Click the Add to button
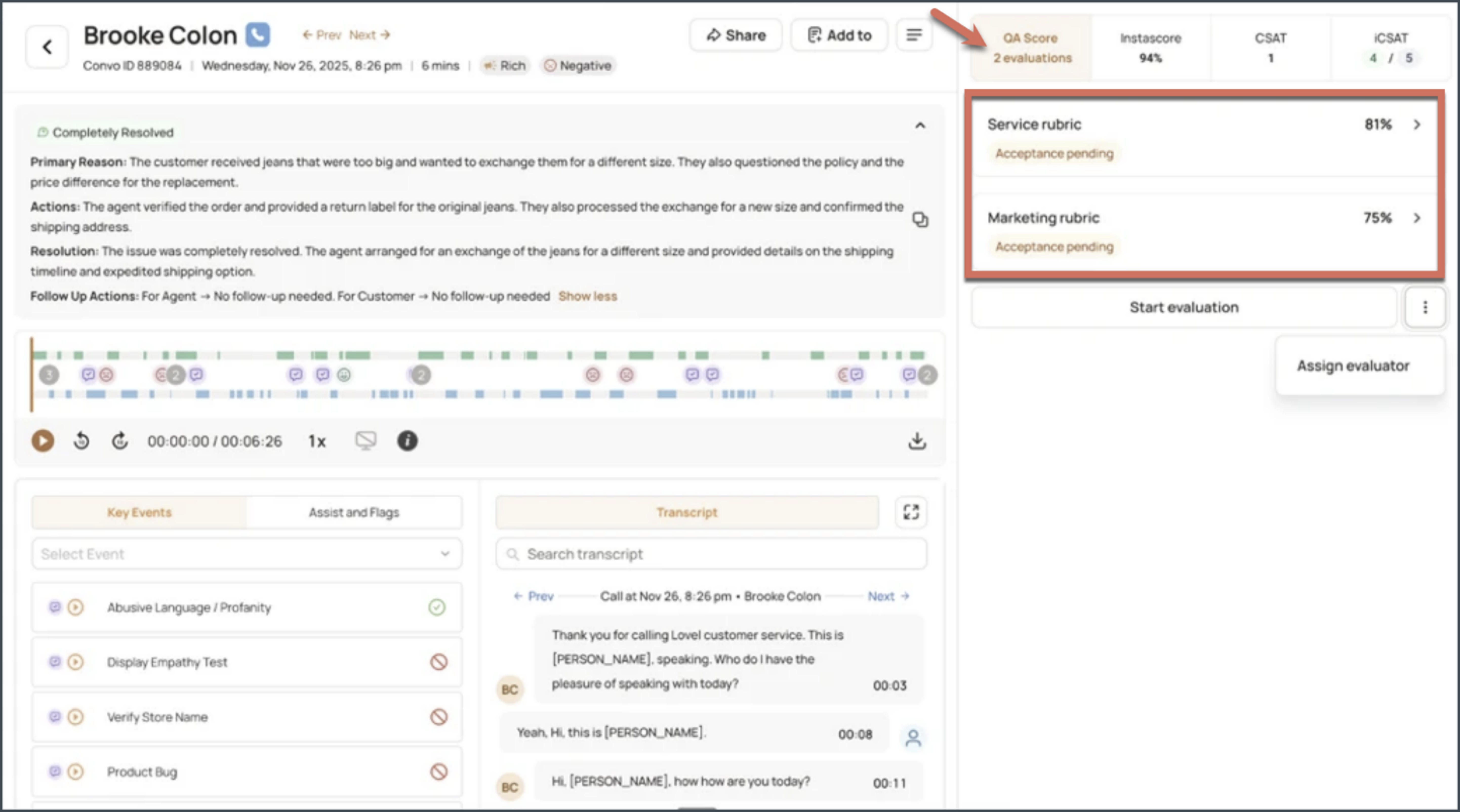1460x812 pixels. [839, 35]
